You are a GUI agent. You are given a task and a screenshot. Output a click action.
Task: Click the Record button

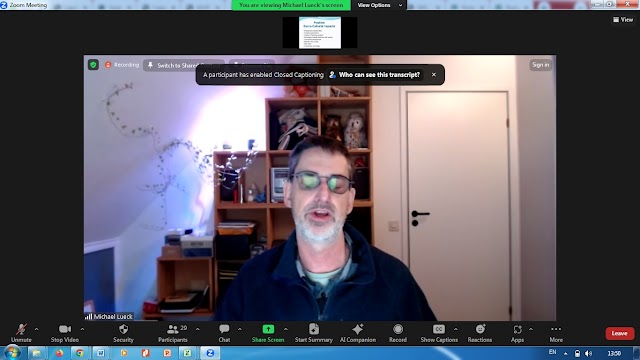(398, 333)
